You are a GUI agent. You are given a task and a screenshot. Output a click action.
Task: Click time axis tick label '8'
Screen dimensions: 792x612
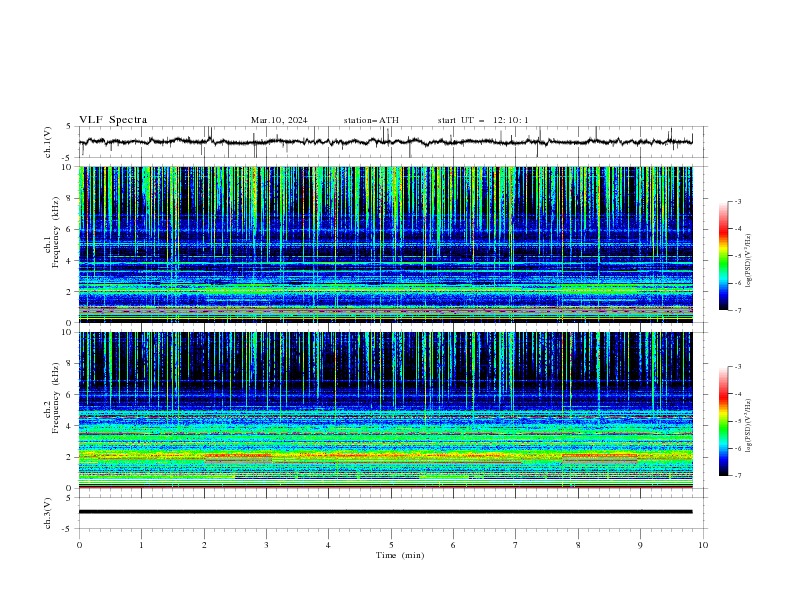coord(578,545)
